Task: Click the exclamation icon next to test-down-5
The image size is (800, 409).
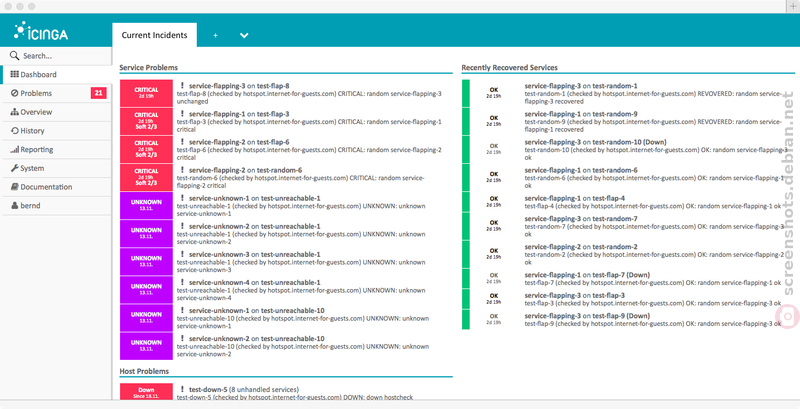Action: click(182, 389)
